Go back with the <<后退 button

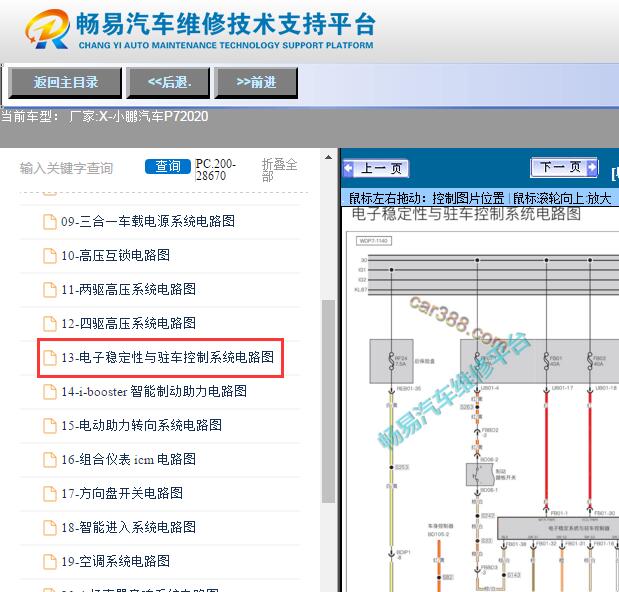169,82
